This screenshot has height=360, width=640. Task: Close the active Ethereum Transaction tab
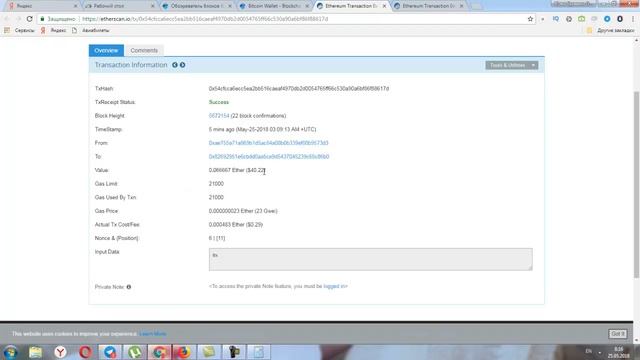click(x=384, y=6)
